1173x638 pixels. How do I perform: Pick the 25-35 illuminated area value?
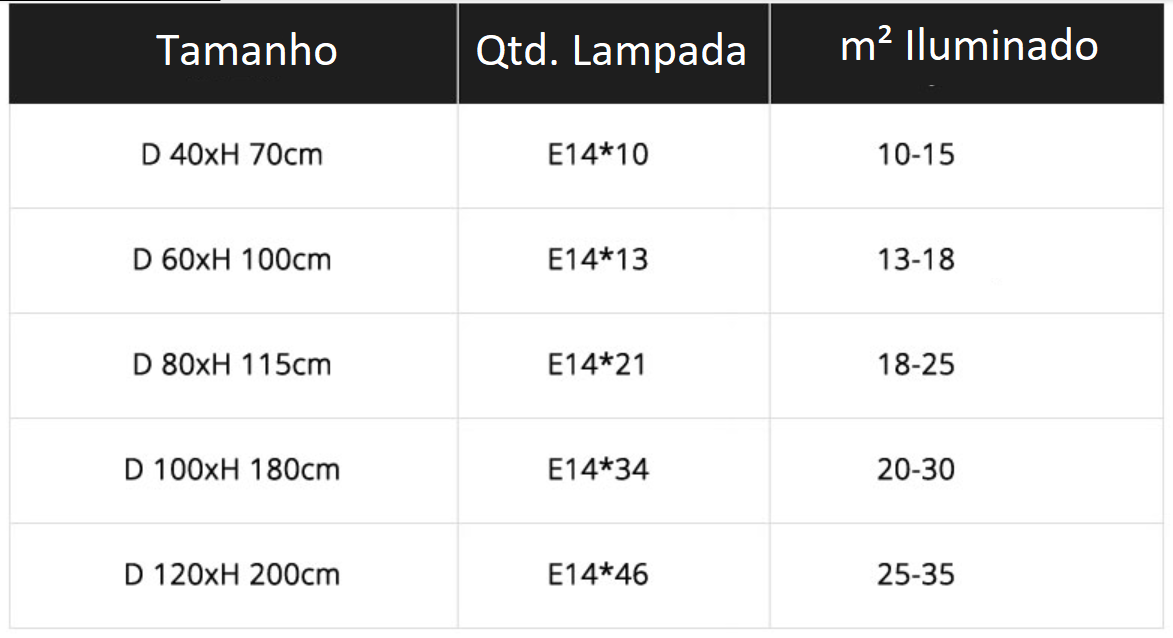tap(916, 575)
